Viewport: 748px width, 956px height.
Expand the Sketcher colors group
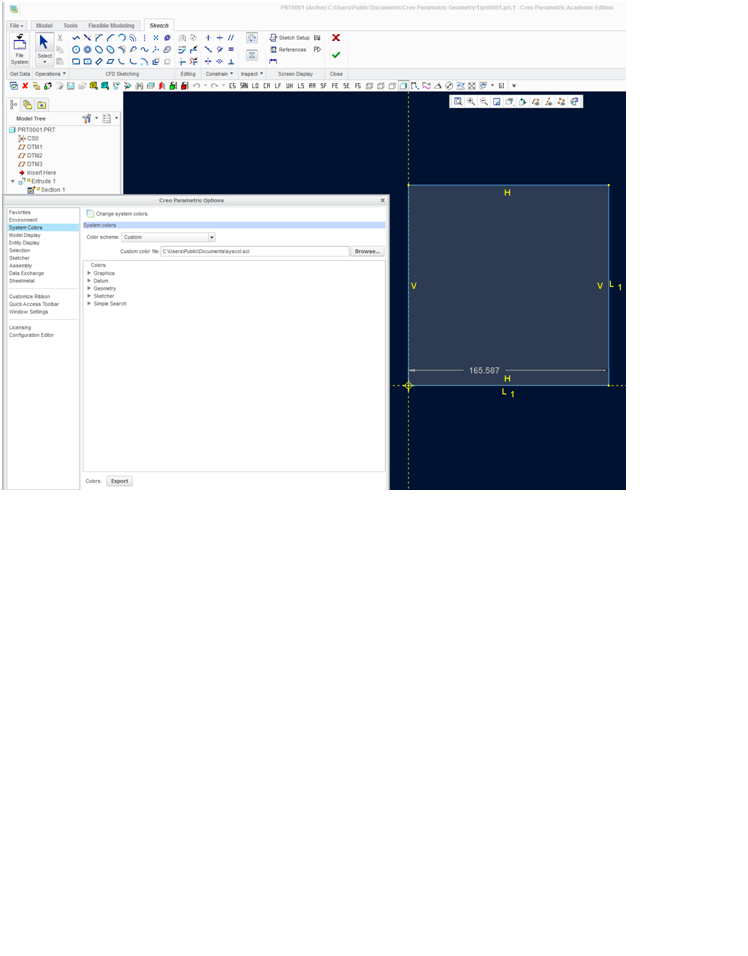(90, 296)
